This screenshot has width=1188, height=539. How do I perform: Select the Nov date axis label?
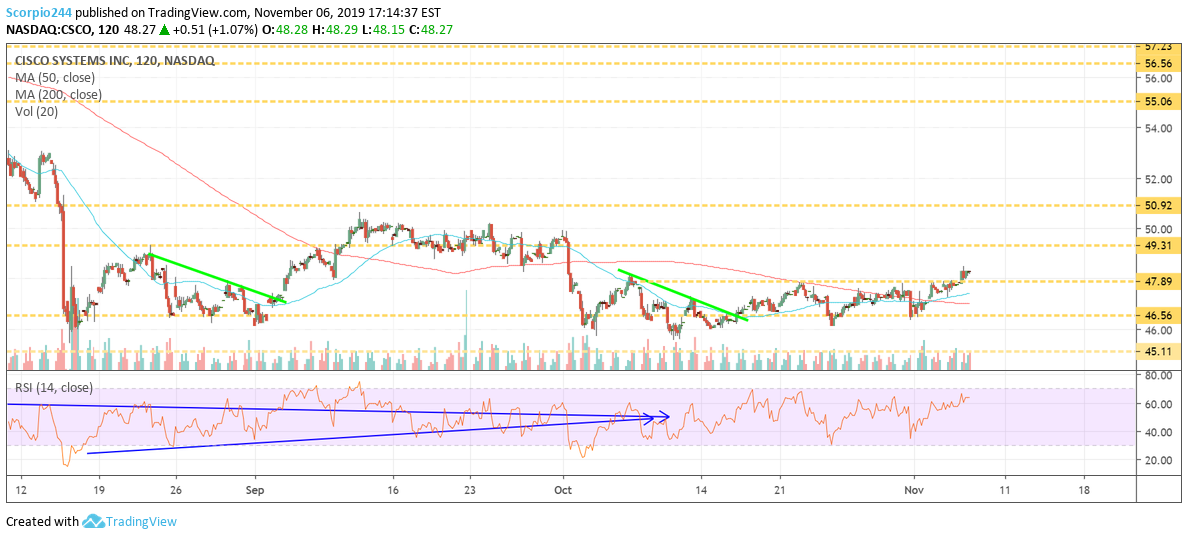point(914,490)
